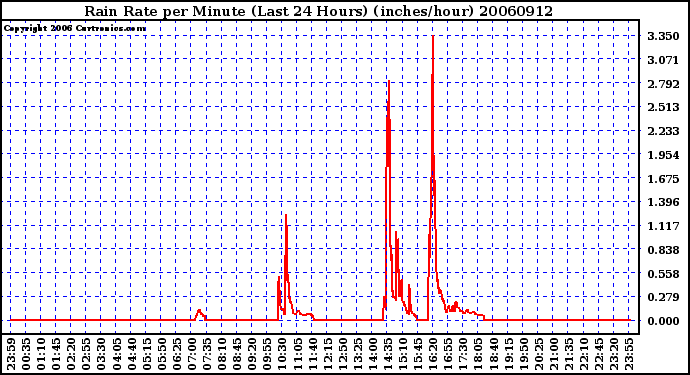Select the 2.233 y-axis label
This screenshot has height=375, width=690.
663,131
